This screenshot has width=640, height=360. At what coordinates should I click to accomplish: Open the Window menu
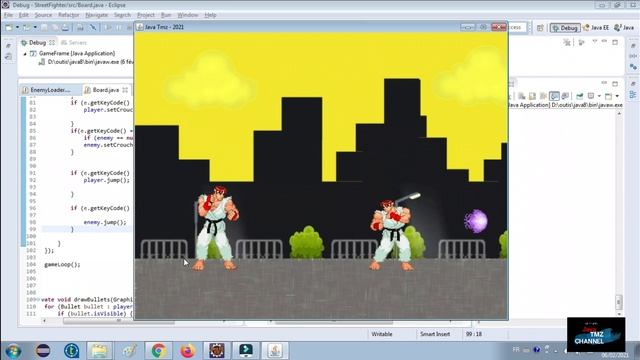(x=188, y=15)
